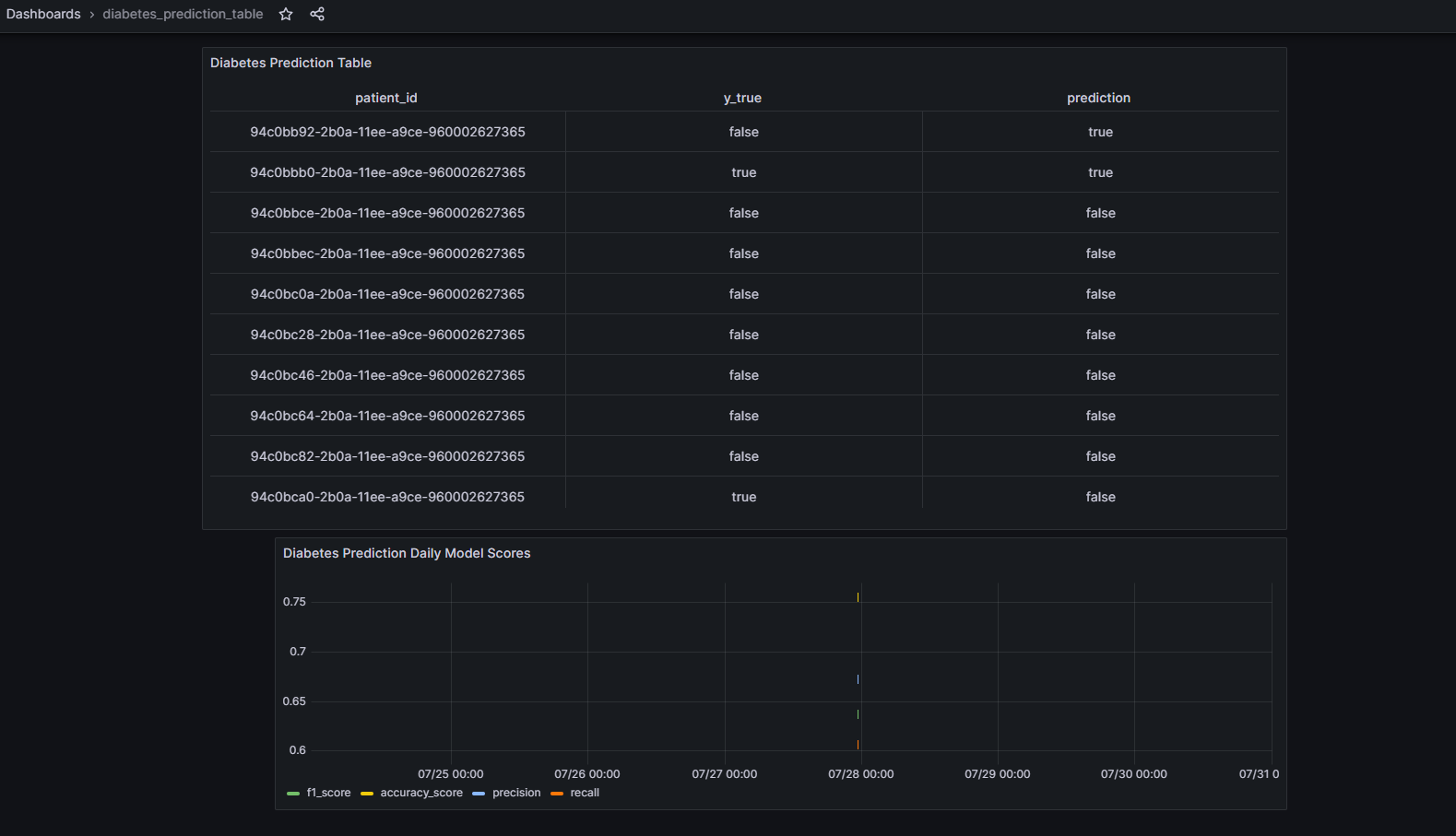
Task: Click prediction value in 94c0bc64 row
Action: click(x=1100, y=416)
